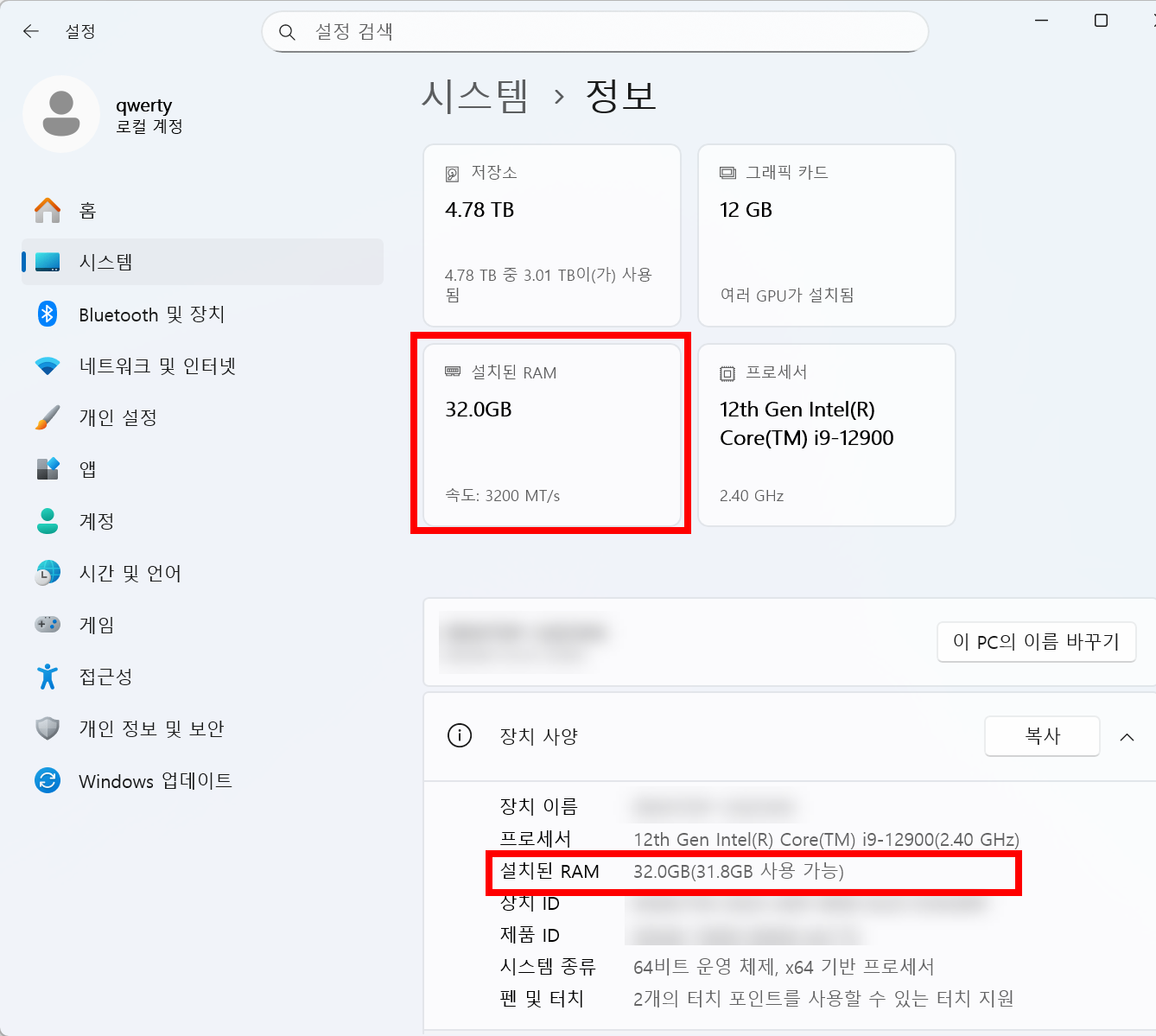Image resolution: width=1156 pixels, height=1036 pixels.
Task: Click the Bluetooth icon in sidebar
Action: point(48,314)
